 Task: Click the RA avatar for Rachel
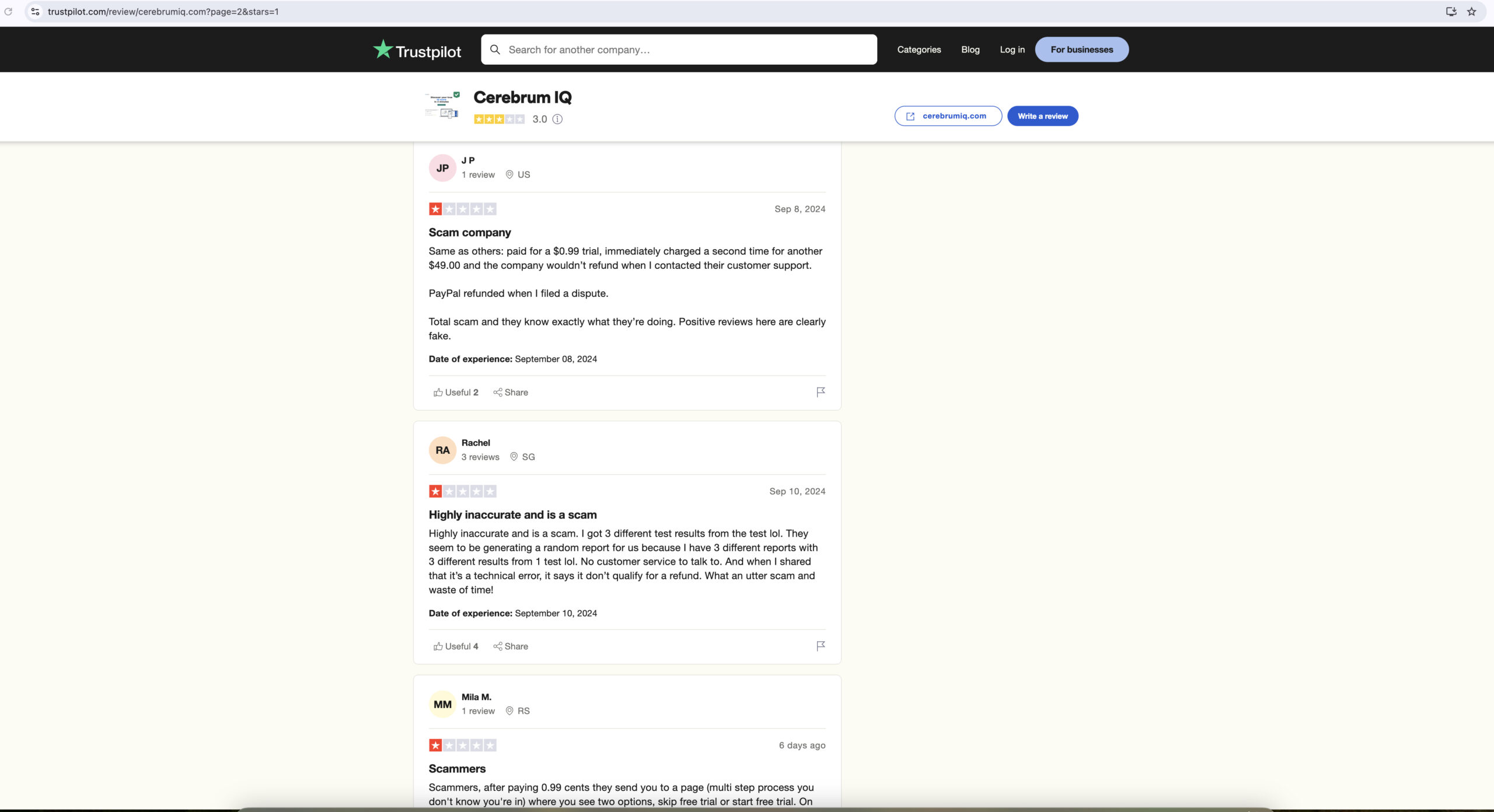click(x=442, y=450)
